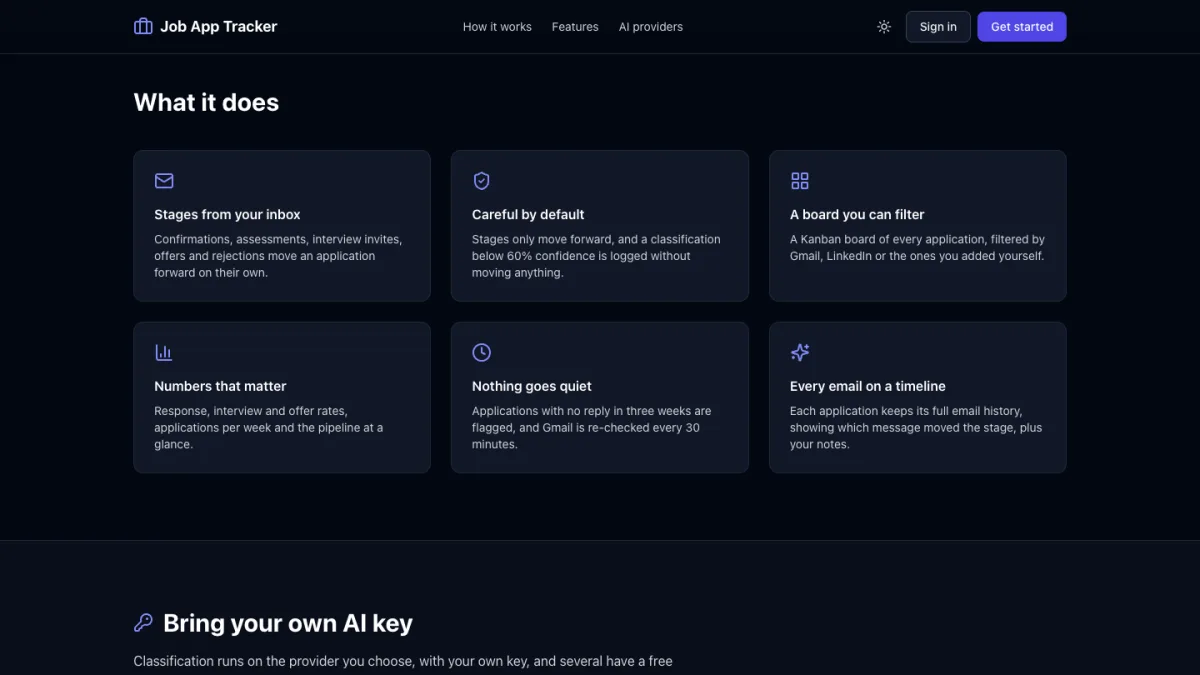Open the How it works nav link

[x=497, y=27]
